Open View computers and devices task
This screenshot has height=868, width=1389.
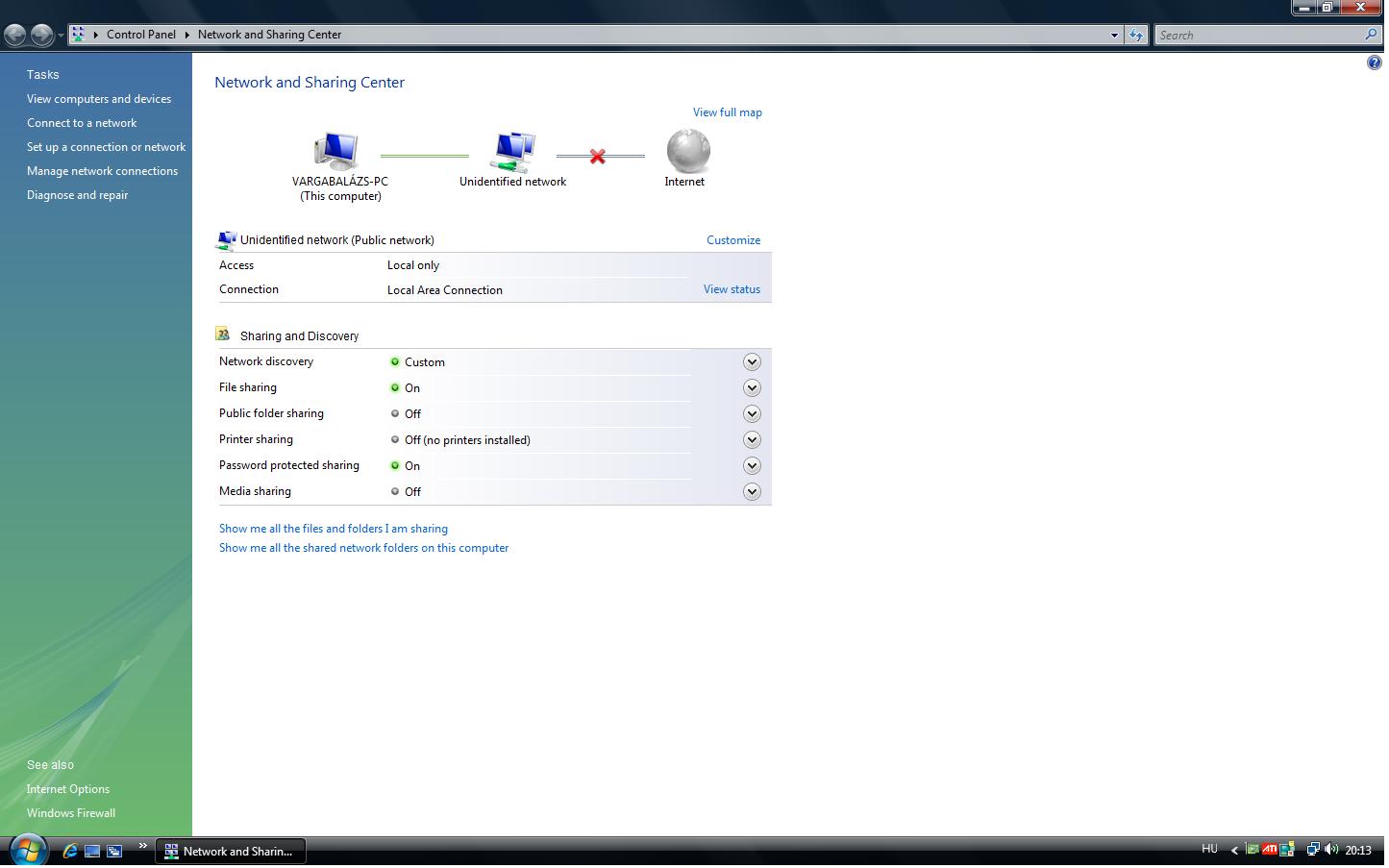(99, 99)
